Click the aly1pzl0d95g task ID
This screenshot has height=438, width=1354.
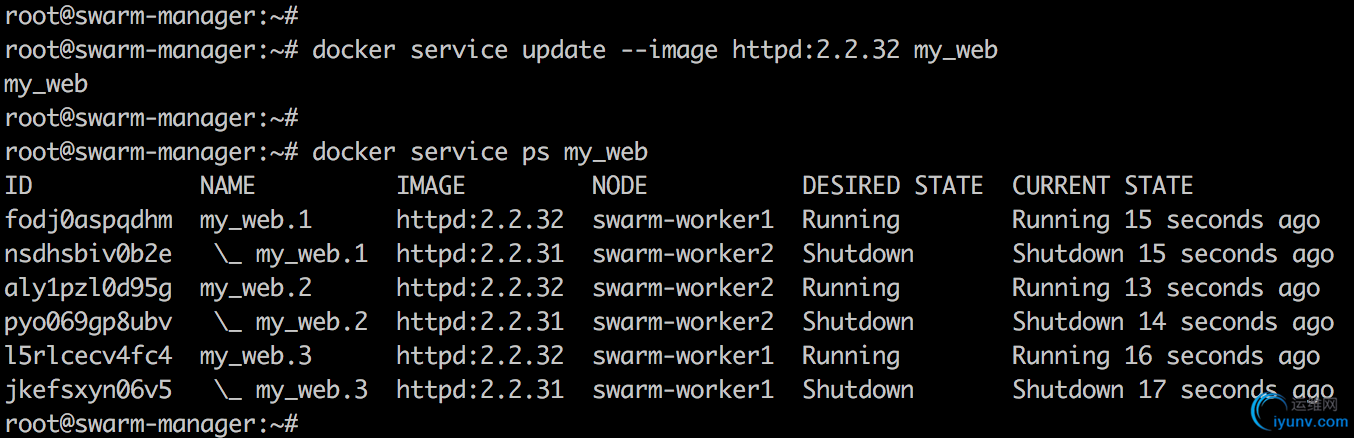click(x=88, y=288)
